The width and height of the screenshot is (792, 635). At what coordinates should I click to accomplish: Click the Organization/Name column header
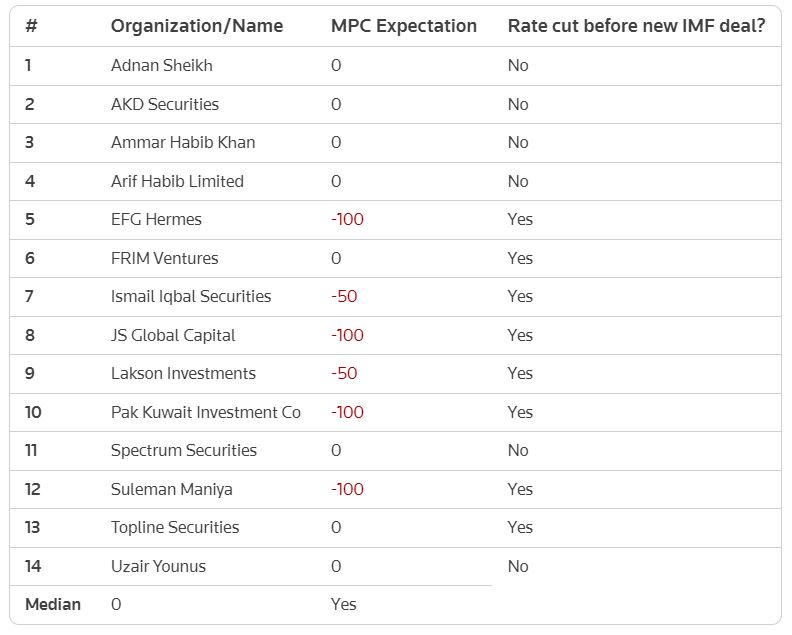click(x=196, y=26)
